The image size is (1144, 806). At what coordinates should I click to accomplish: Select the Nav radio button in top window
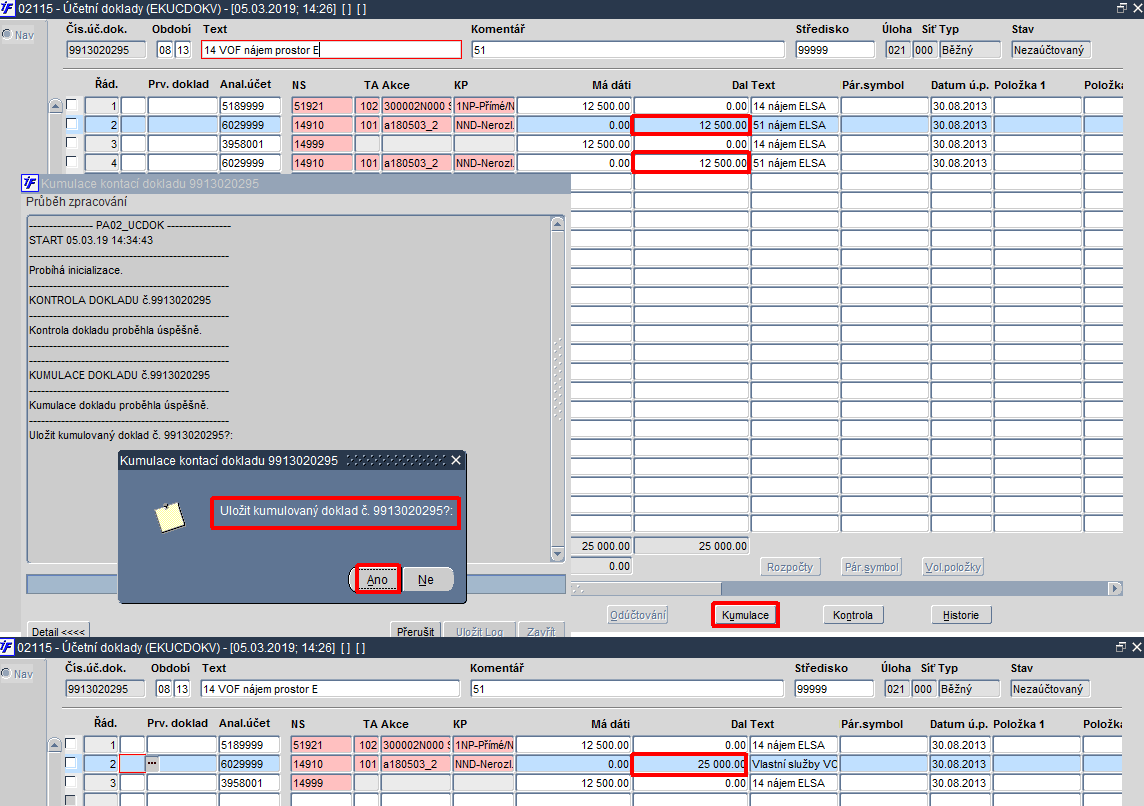(x=7, y=34)
